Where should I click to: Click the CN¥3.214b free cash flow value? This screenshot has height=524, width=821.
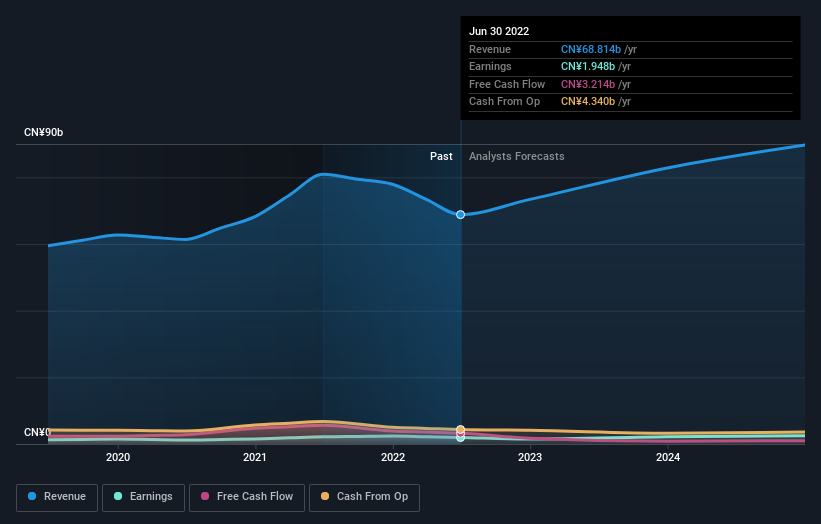(x=587, y=84)
